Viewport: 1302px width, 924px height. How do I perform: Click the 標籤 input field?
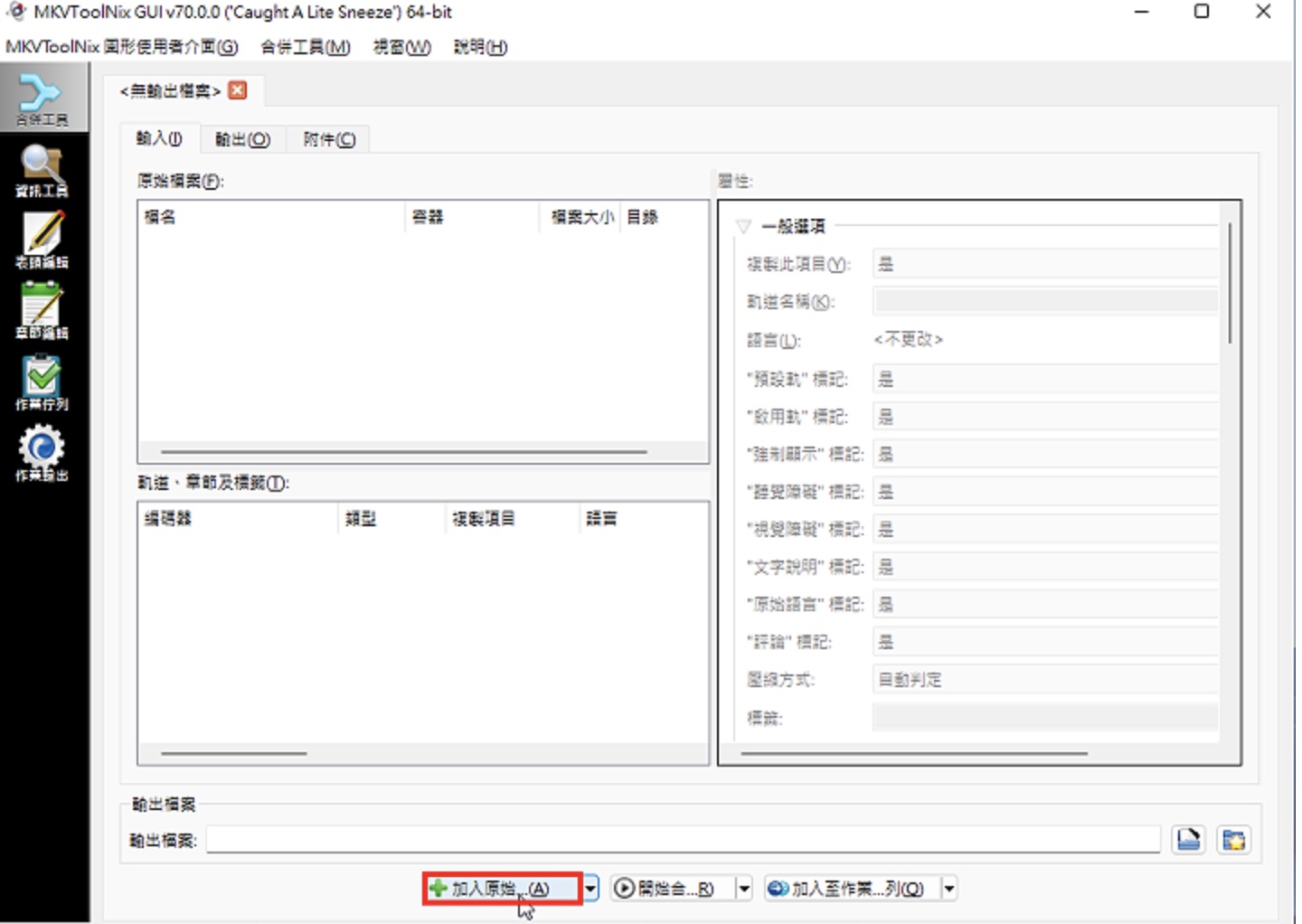point(1044,718)
